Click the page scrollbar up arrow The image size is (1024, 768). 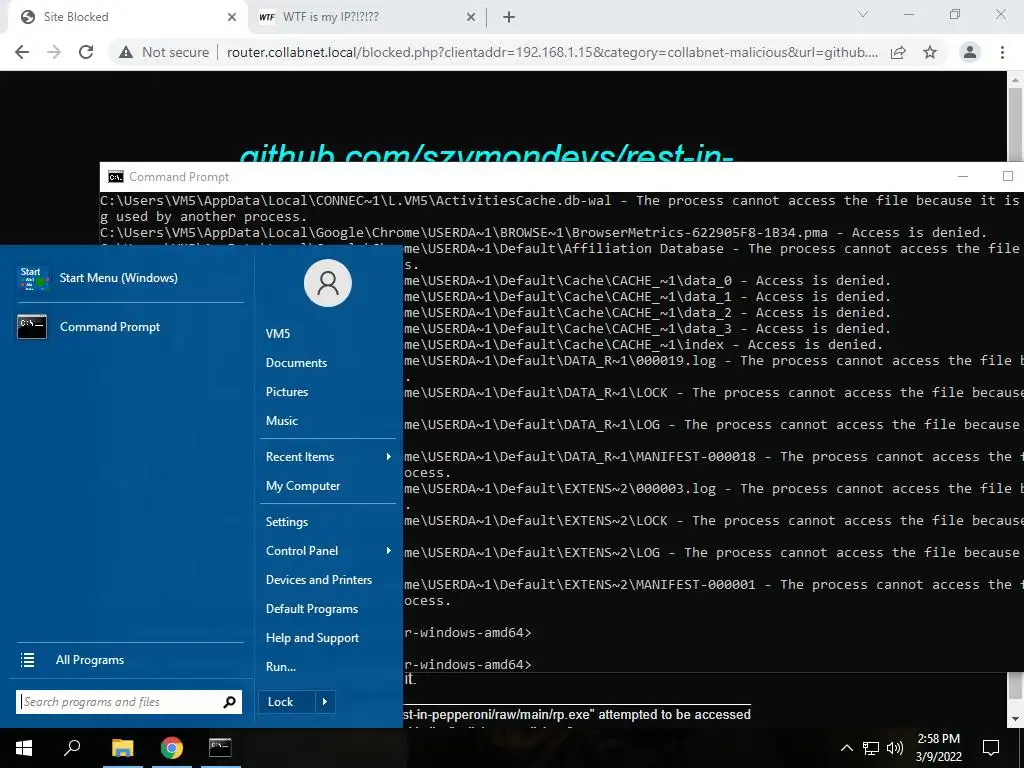click(x=1015, y=80)
